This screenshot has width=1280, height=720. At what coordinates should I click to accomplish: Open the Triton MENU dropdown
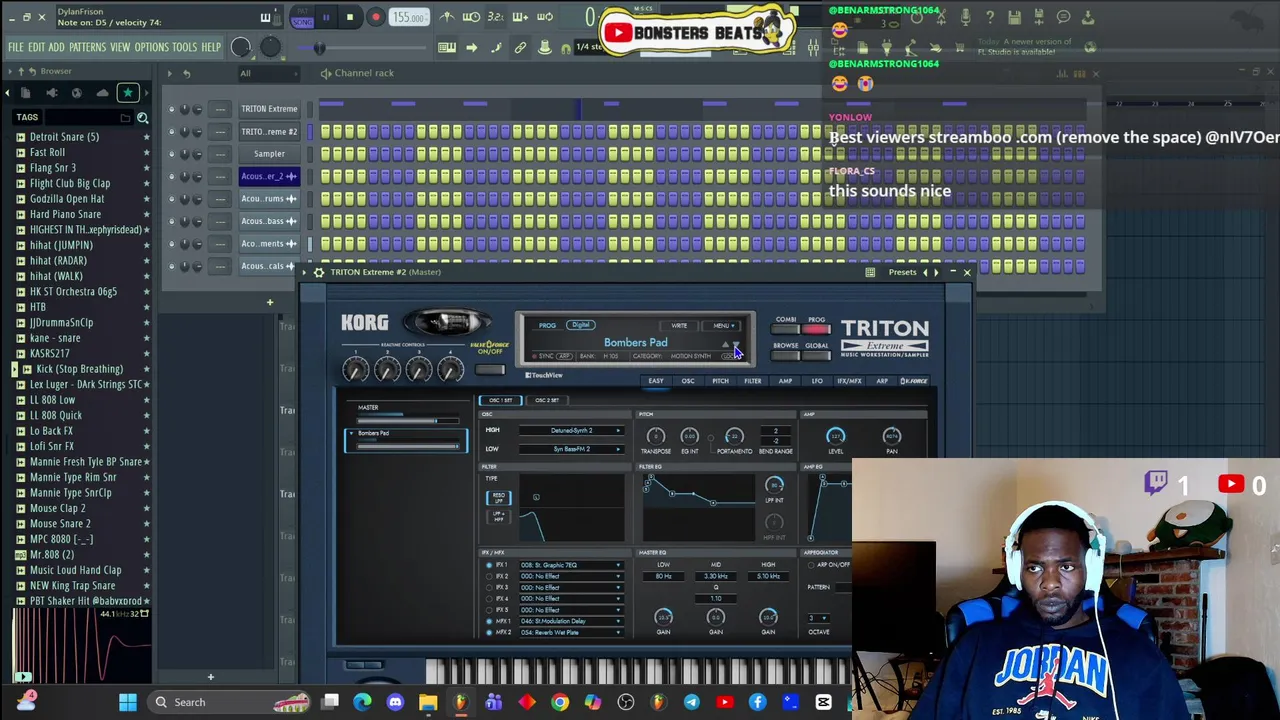click(x=723, y=326)
